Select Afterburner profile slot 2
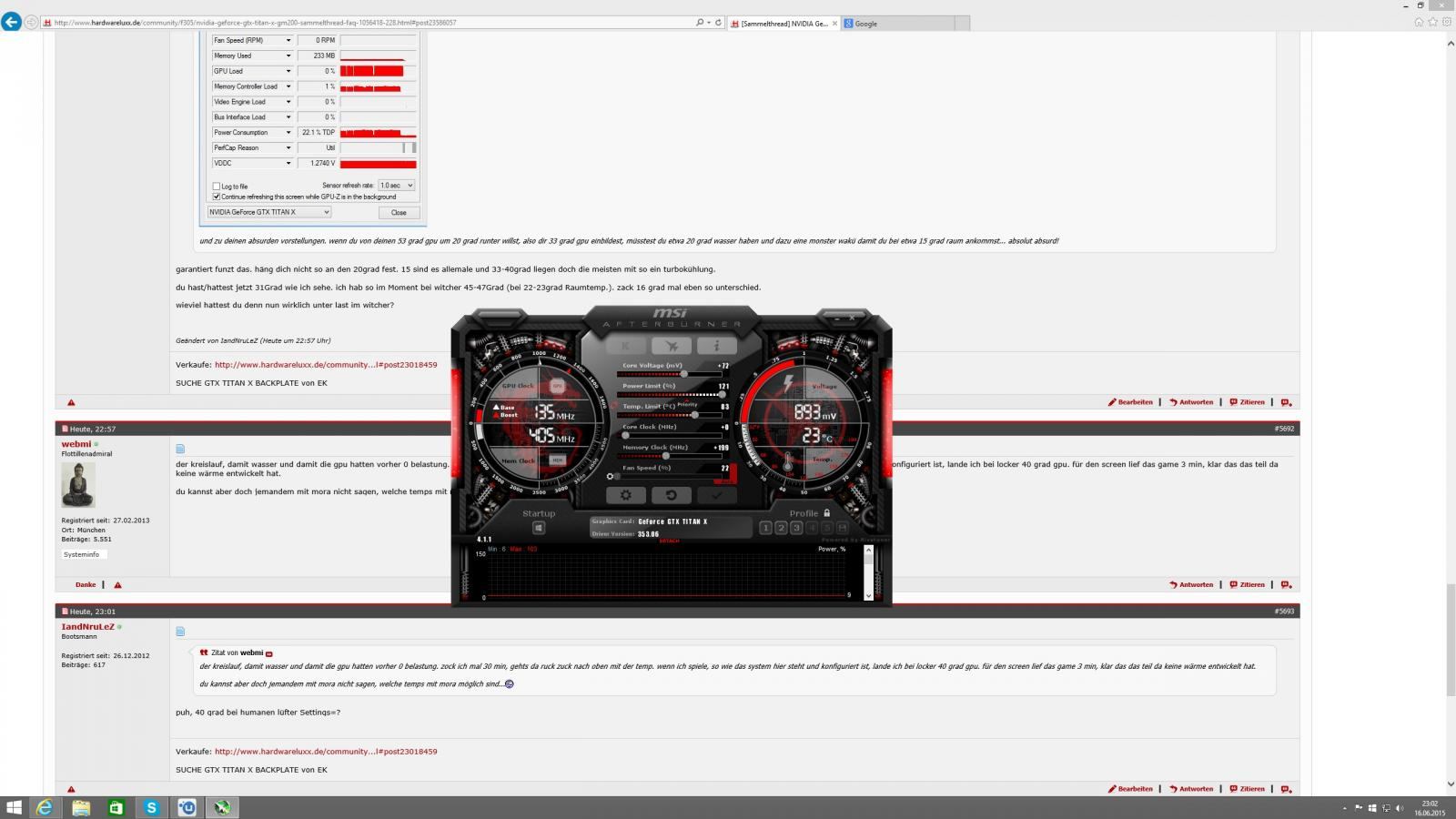1456x819 pixels. point(781,528)
